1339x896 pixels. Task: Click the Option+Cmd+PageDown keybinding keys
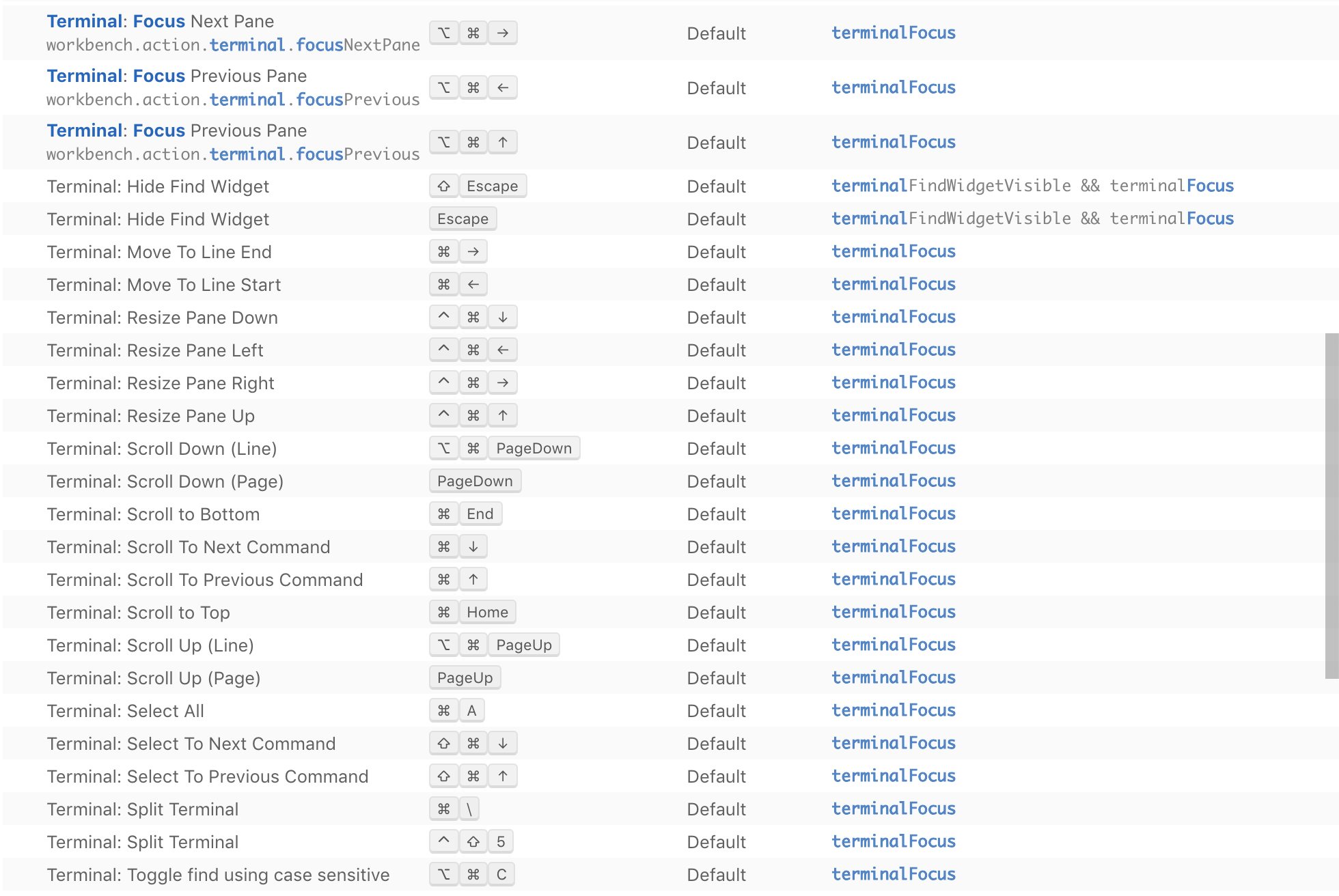click(504, 449)
